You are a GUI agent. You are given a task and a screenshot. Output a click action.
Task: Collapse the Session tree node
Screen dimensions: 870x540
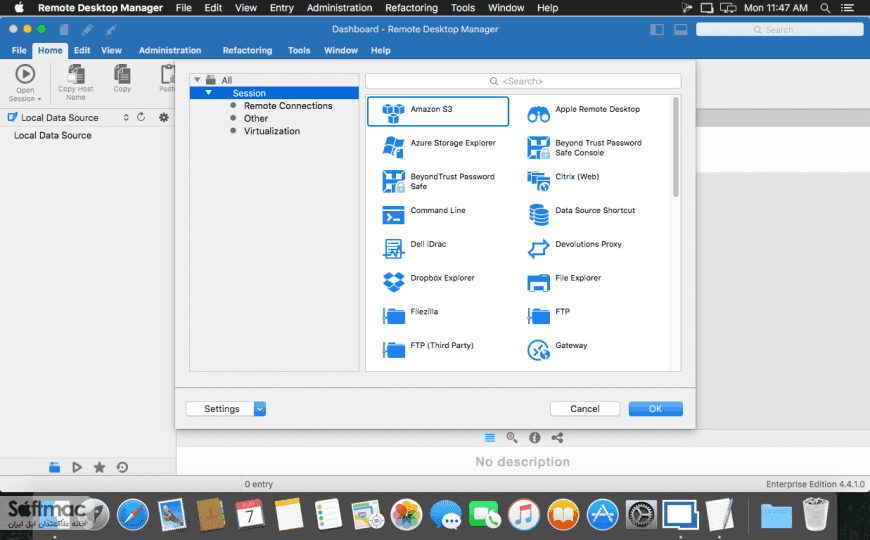(x=209, y=93)
